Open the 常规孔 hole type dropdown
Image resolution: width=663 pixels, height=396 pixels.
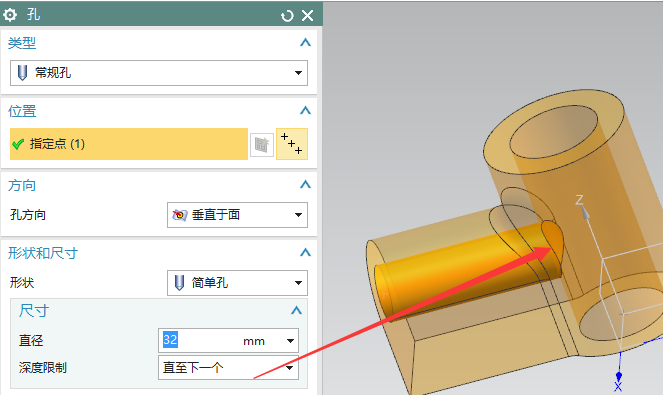tap(159, 73)
